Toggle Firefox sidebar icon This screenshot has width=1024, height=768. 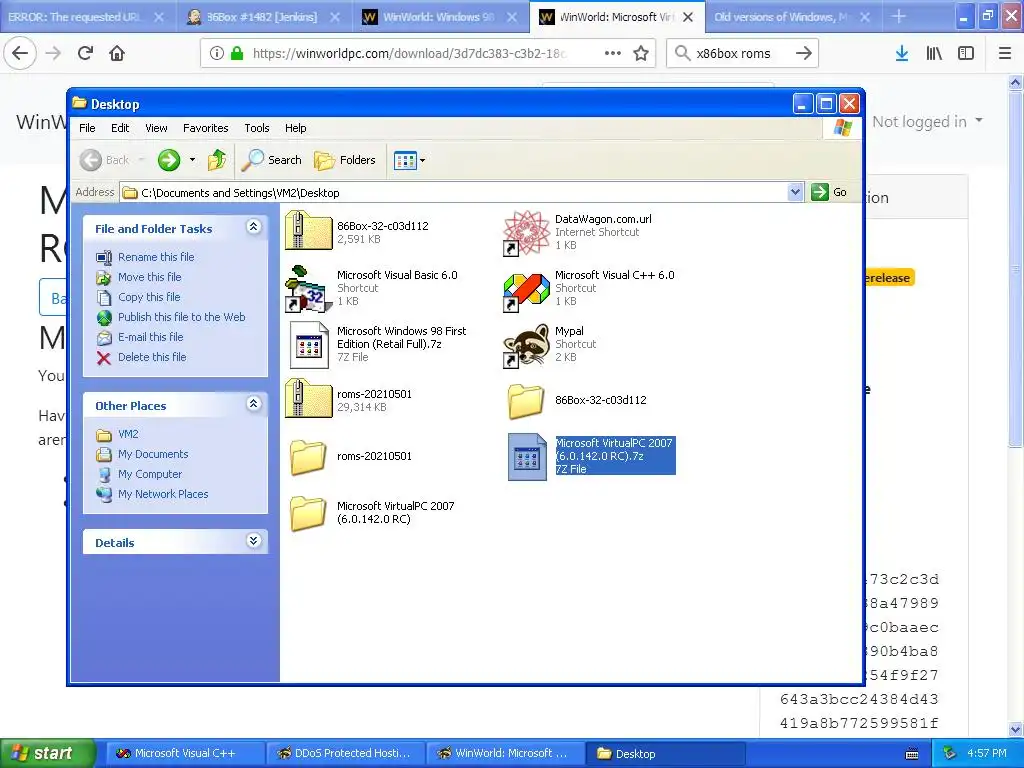[966, 53]
